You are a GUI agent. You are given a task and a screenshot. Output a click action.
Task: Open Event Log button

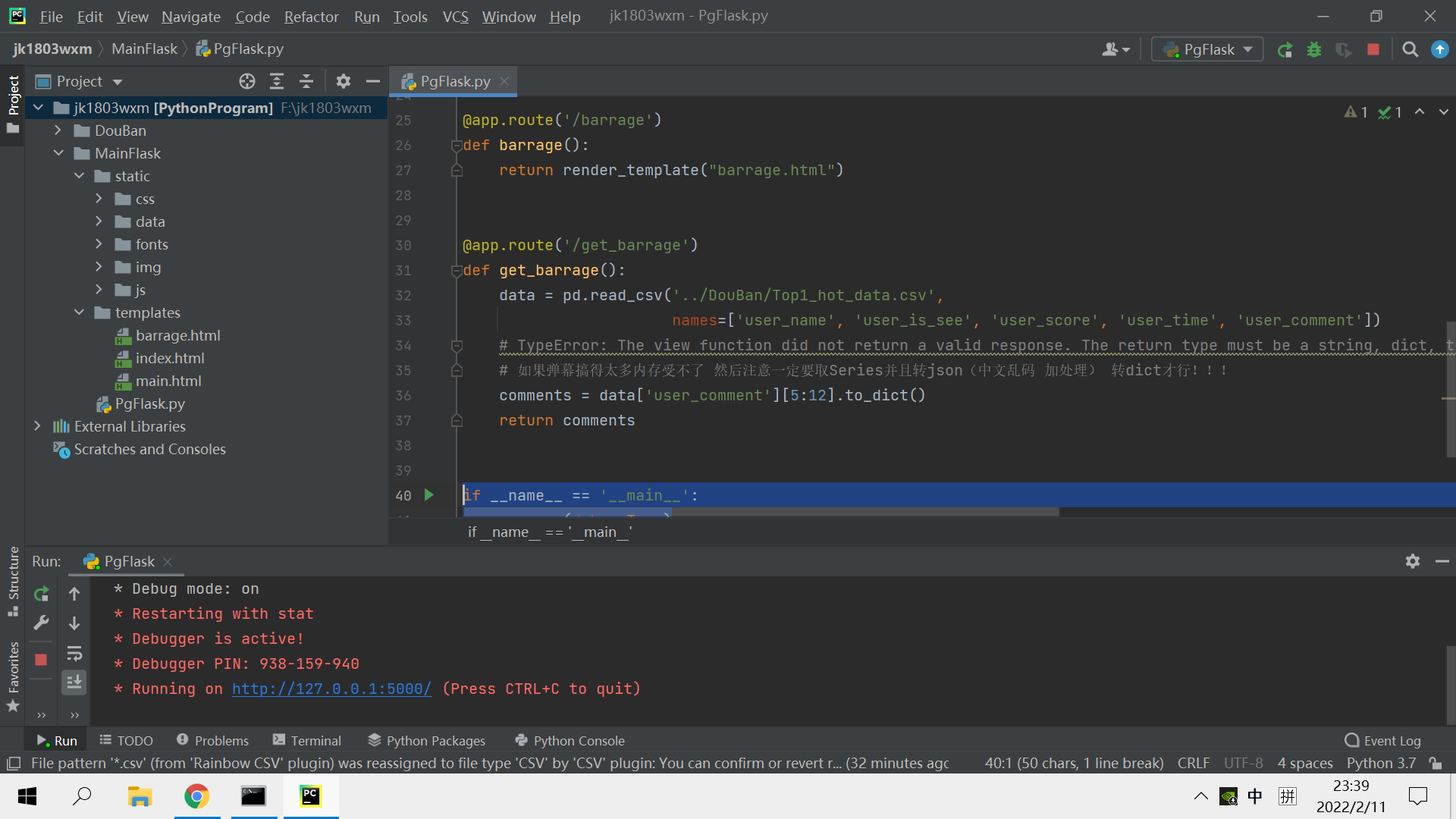[1382, 740]
